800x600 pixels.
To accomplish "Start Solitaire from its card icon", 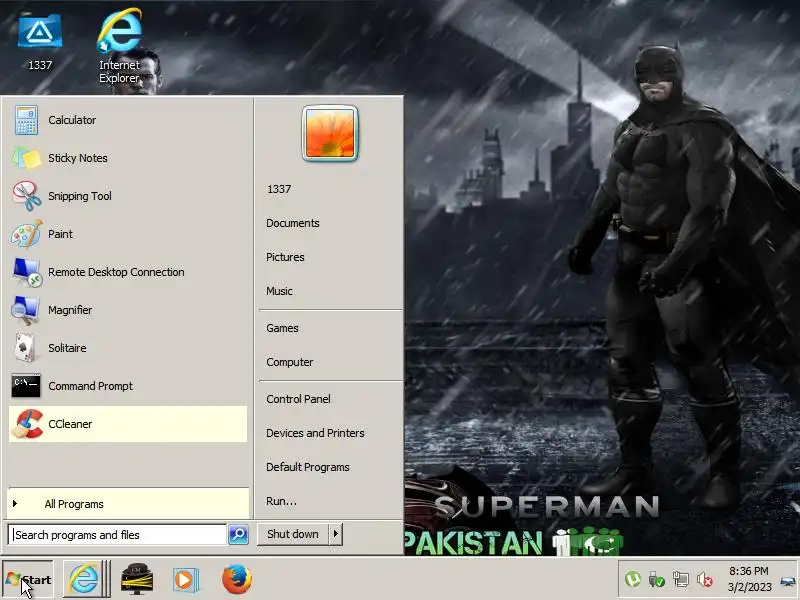I will pyautogui.click(x=24, y=348).
